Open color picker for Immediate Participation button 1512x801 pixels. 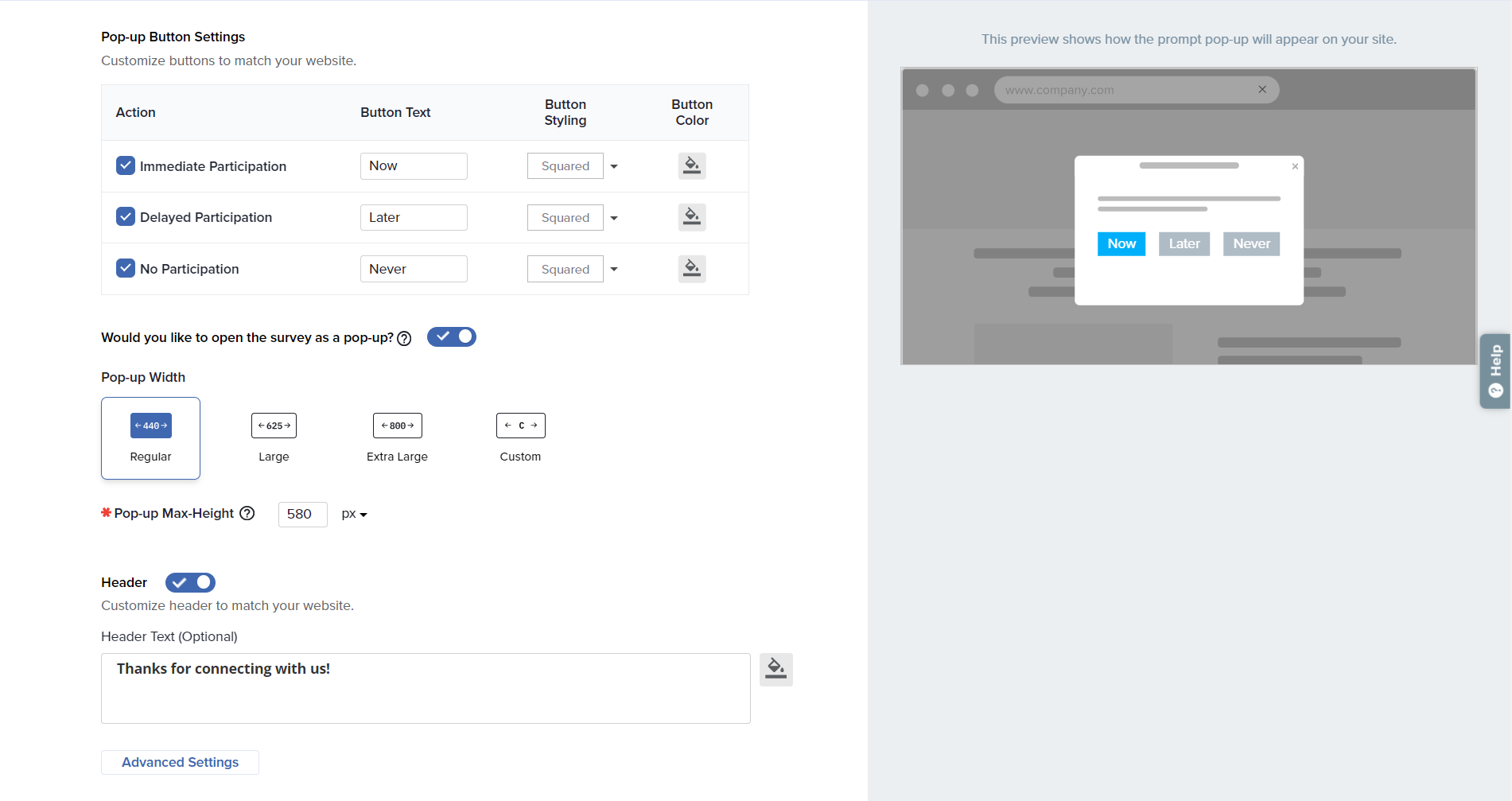(691, 165)
